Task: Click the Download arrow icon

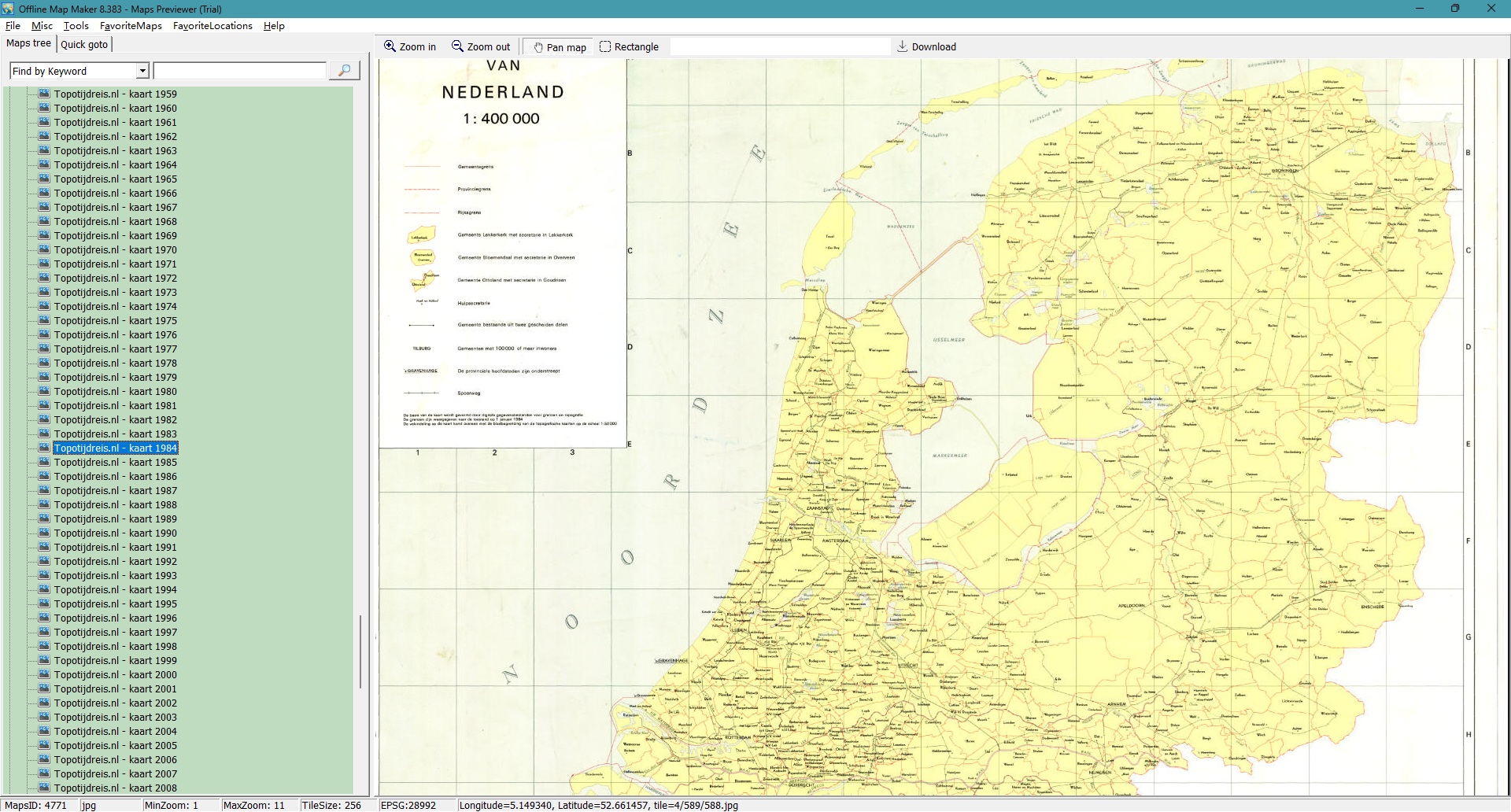Action: (x=903, y=46)
